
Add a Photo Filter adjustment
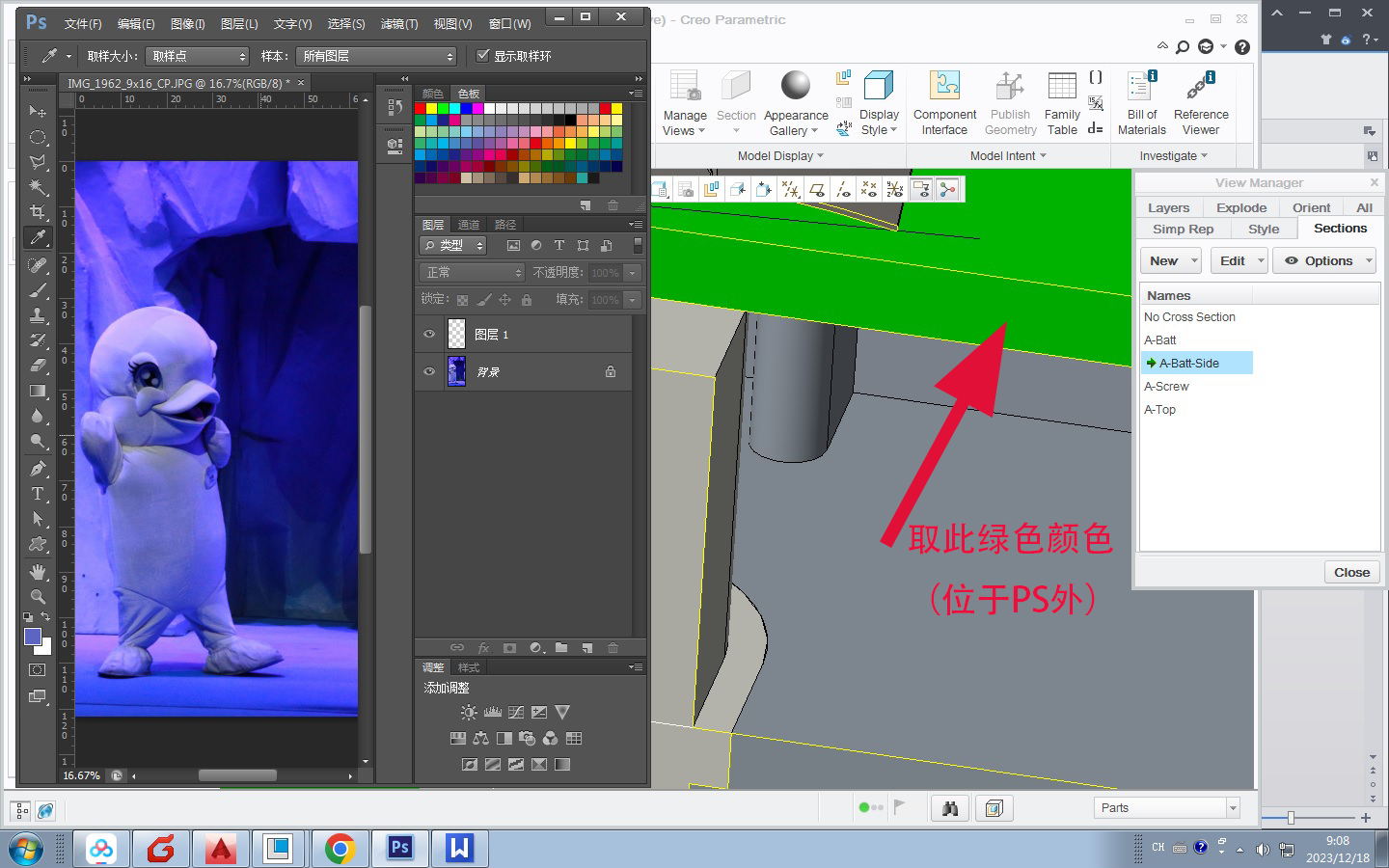[x=527, y=738]
